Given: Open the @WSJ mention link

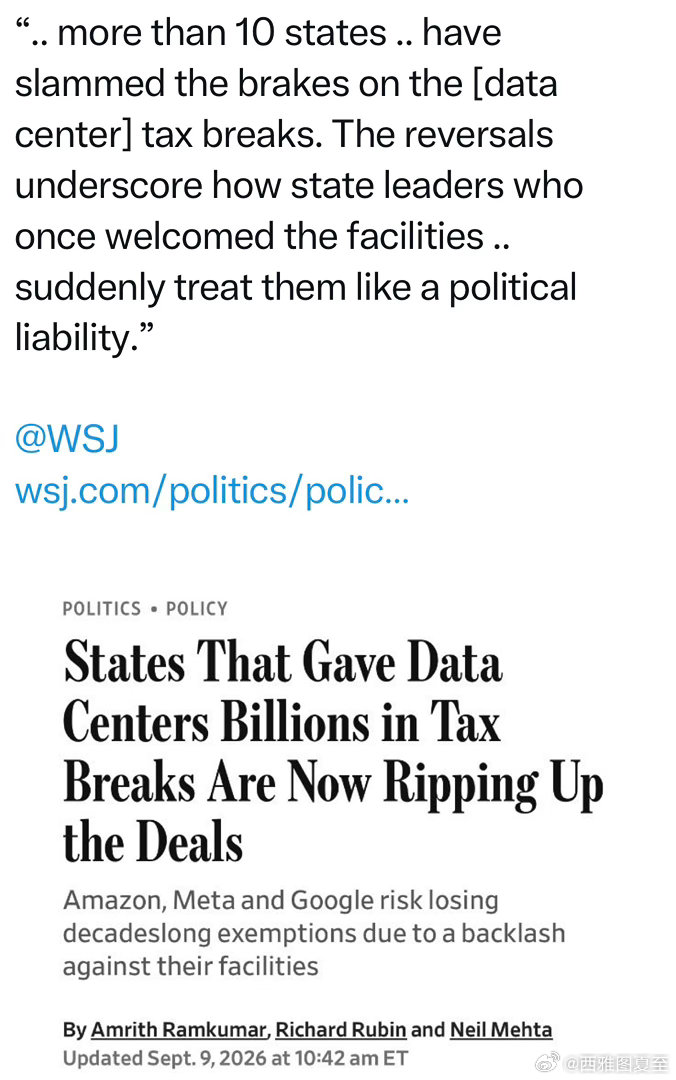Looking at the screenshot, I should click(67, 439).
